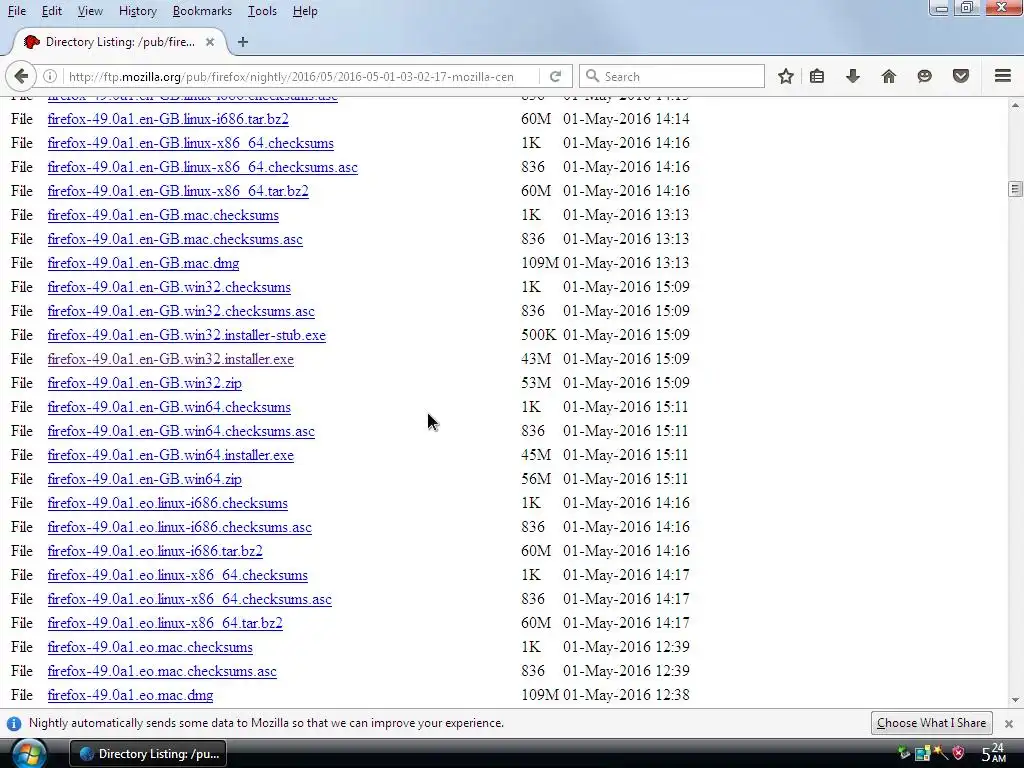Open firefox-49.0a1.en-GB.win64.checksums.asc link
This screenshot has height=768, width=1024.
click(181, 431)
